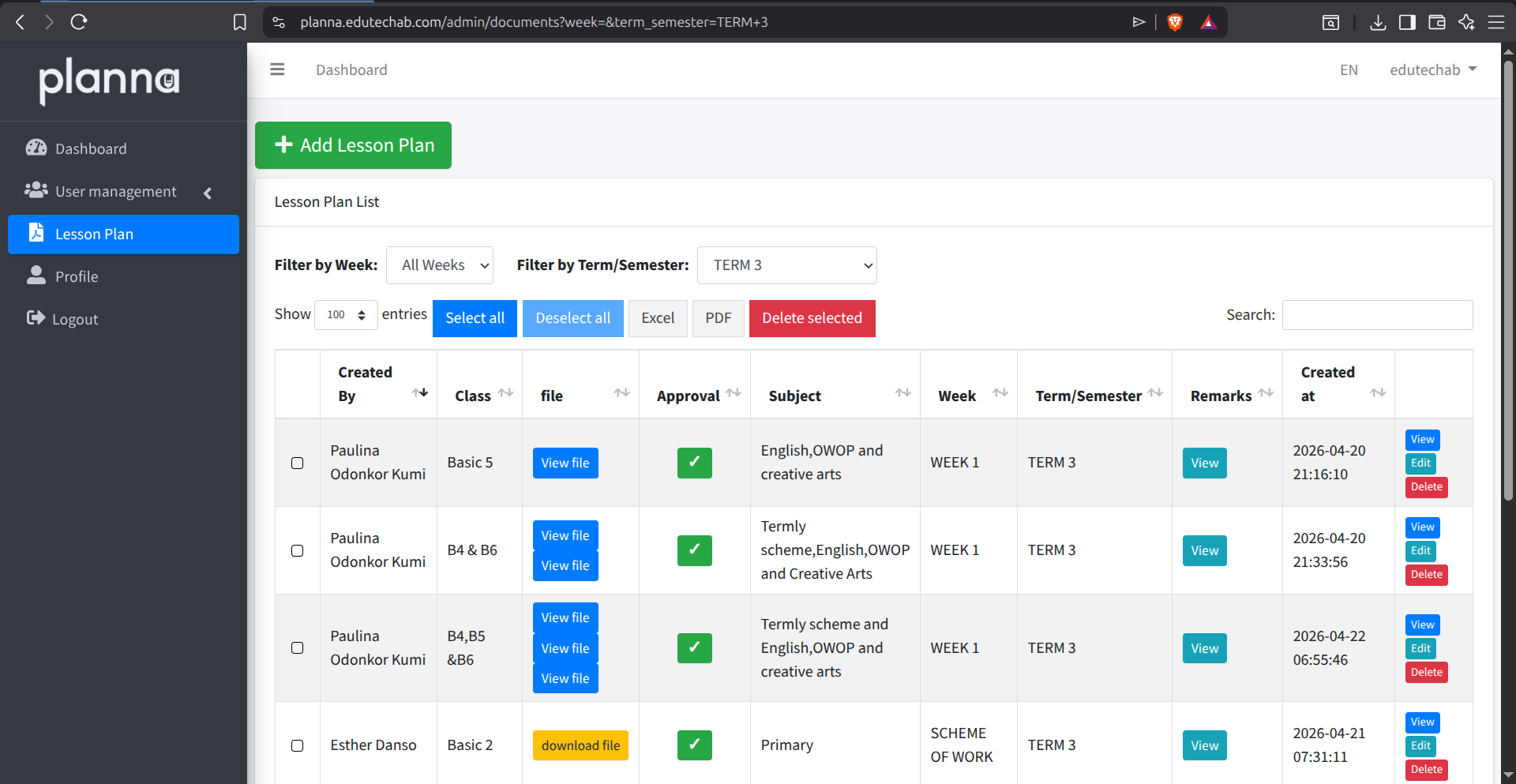Edit the 2026-04-22 06:55:46 entry
The image size is (1516, 784).
pyautogui.click(x=1420, y=648)
